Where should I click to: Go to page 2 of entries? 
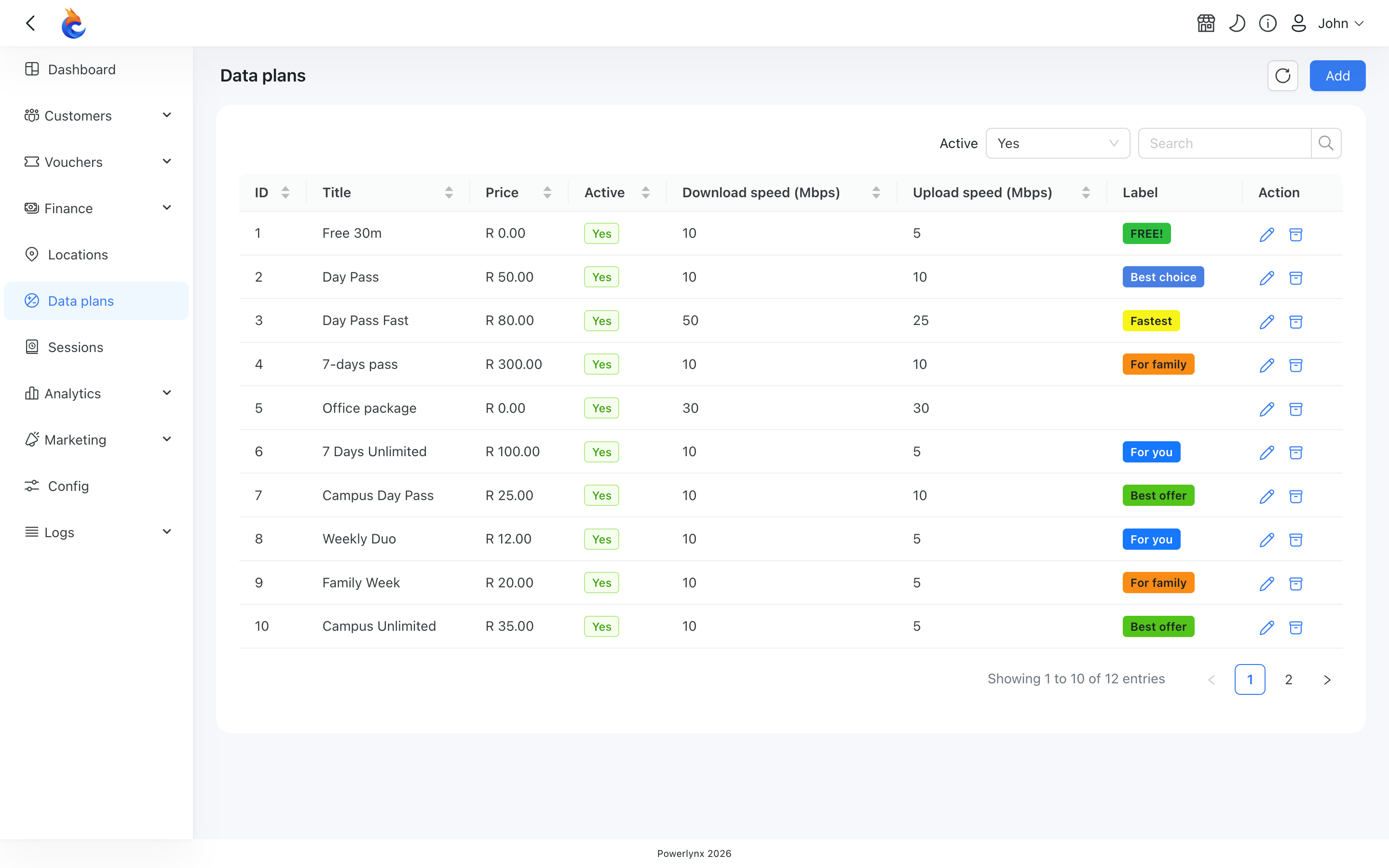click(x=1289, y=679)
